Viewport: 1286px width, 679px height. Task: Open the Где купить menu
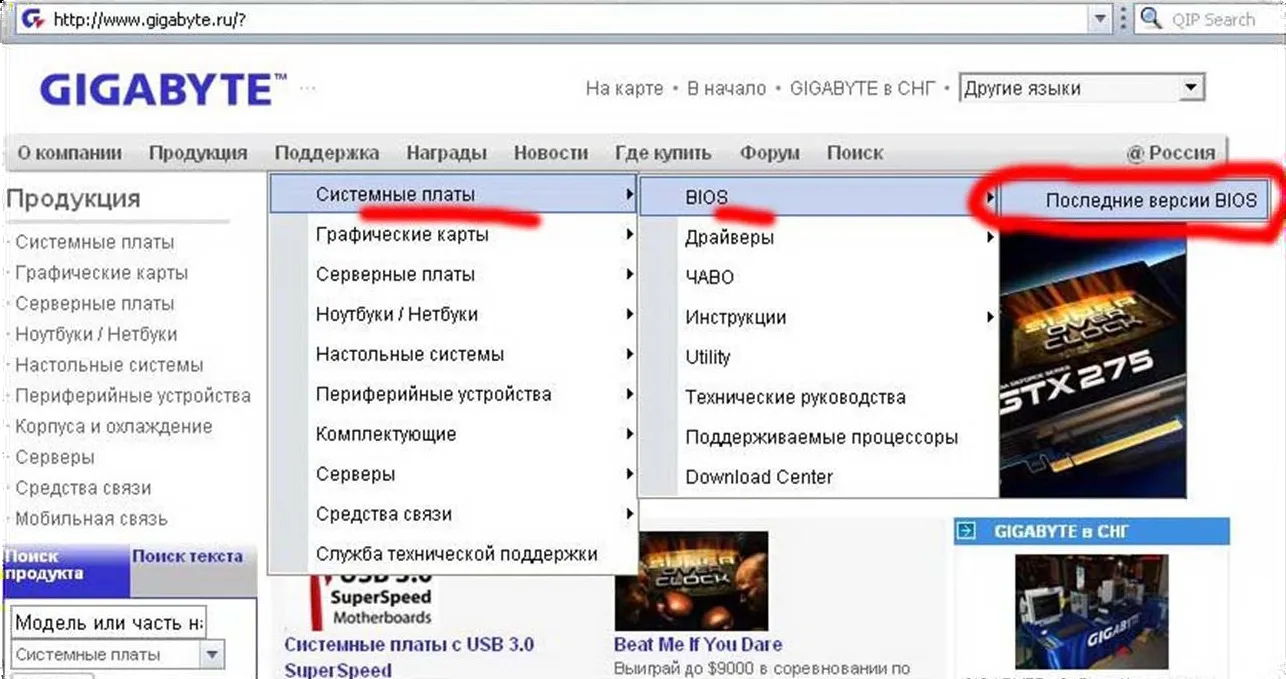[x=664, y=153]
